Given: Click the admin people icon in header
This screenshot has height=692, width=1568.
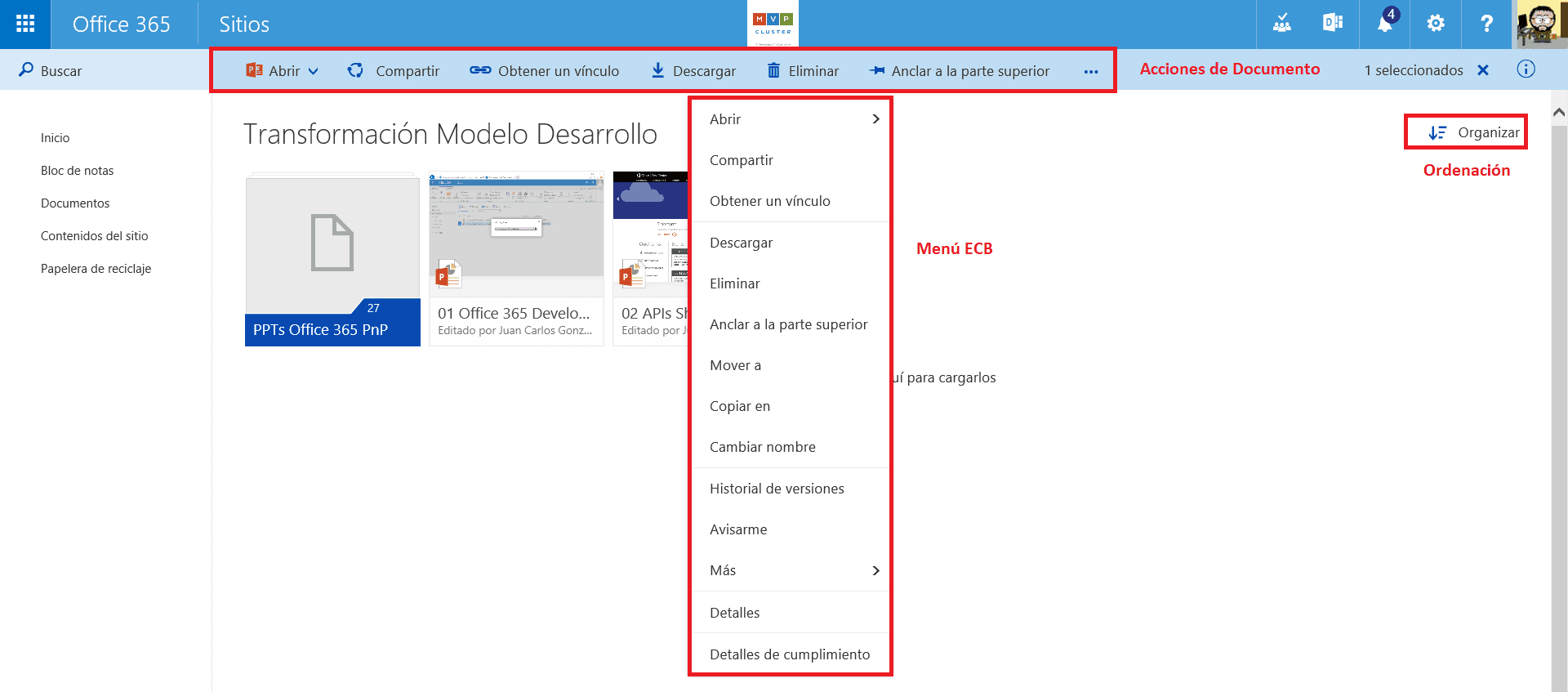Looking at the screenshot, I should pos(1282,24).
